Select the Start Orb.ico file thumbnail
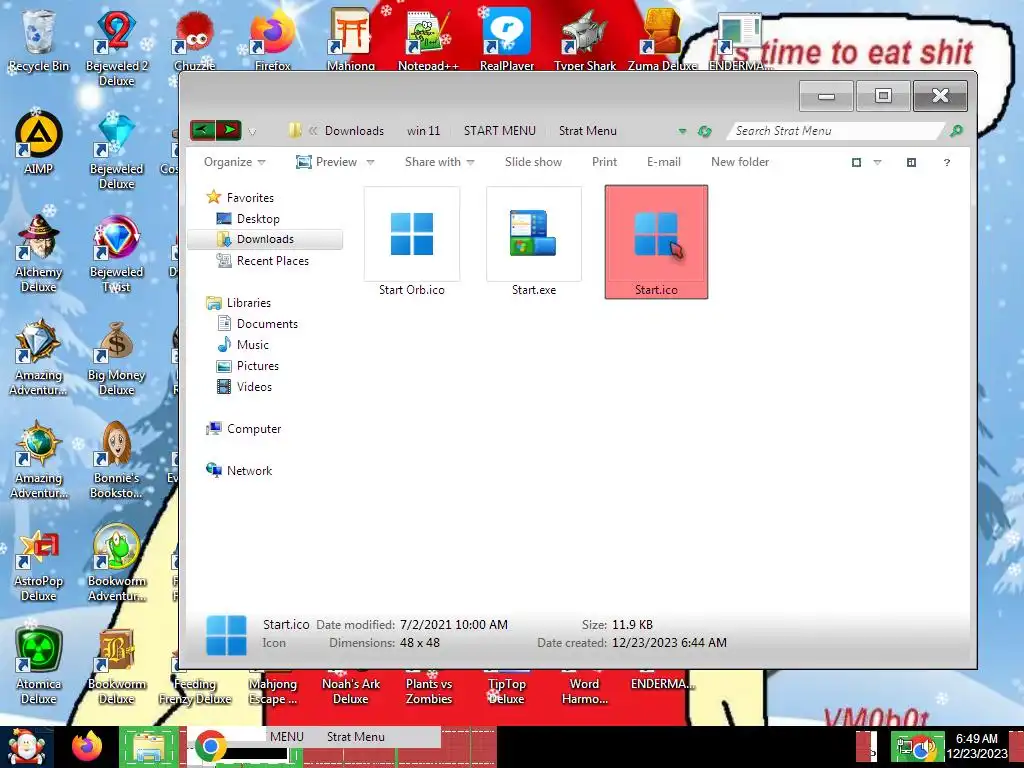This screenshot has height=768, width=1024. tap(411, 242)
